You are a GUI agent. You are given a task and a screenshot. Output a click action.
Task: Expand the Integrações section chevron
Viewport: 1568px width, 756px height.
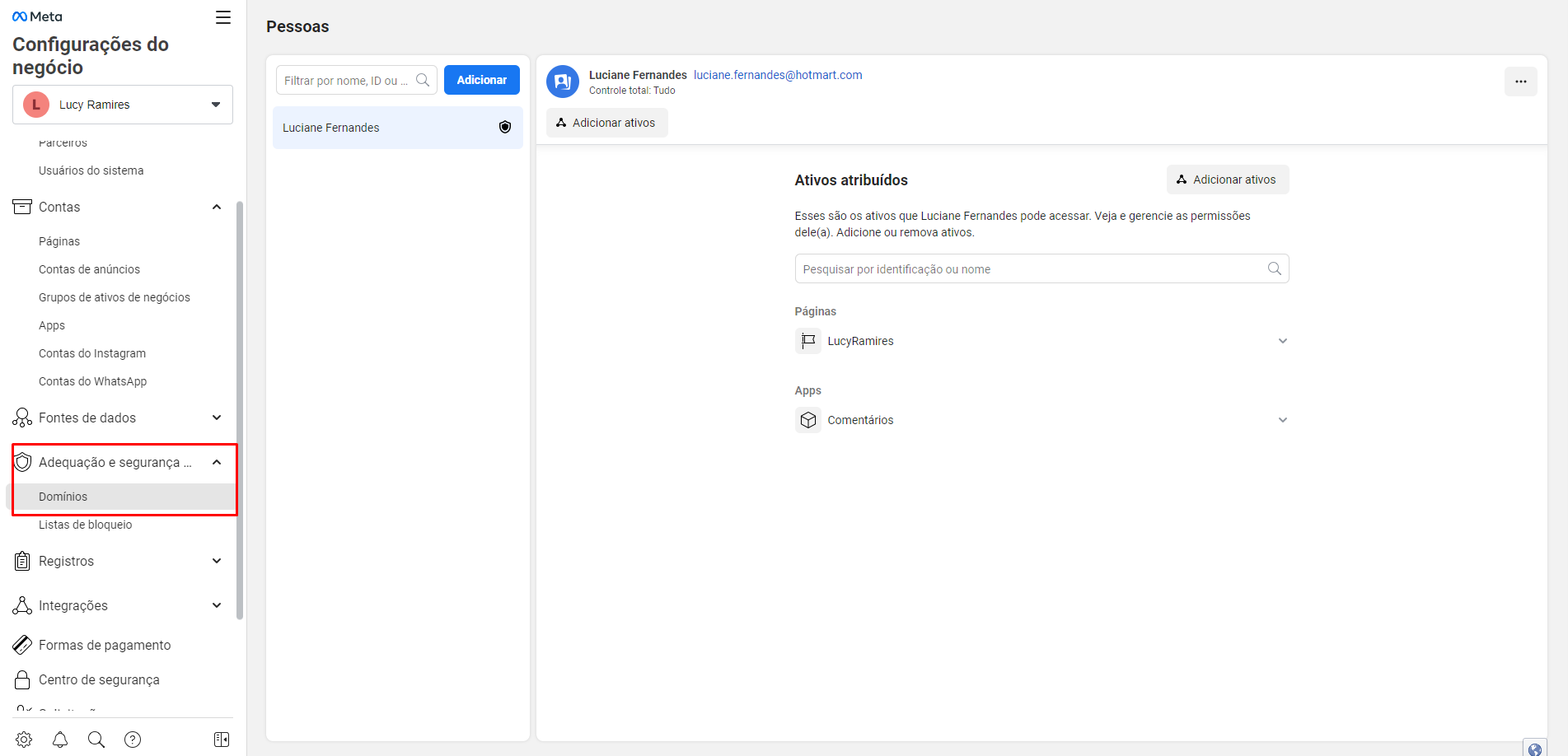217,605
